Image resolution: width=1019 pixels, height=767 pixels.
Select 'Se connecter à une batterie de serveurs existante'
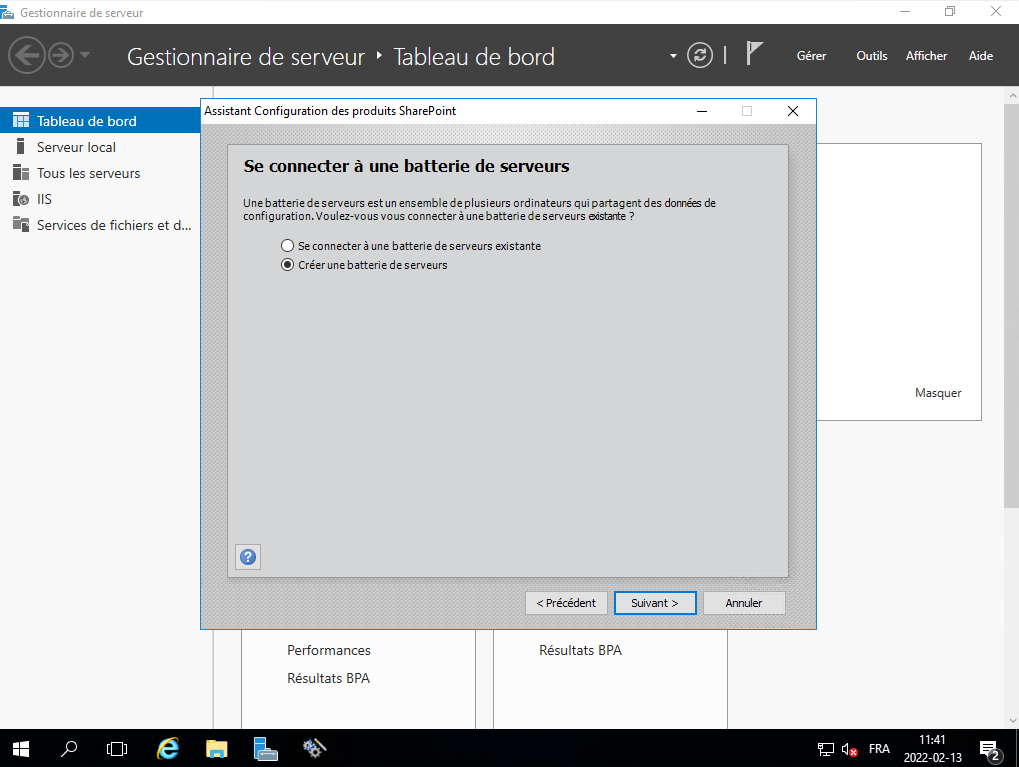tap(411, 246)
